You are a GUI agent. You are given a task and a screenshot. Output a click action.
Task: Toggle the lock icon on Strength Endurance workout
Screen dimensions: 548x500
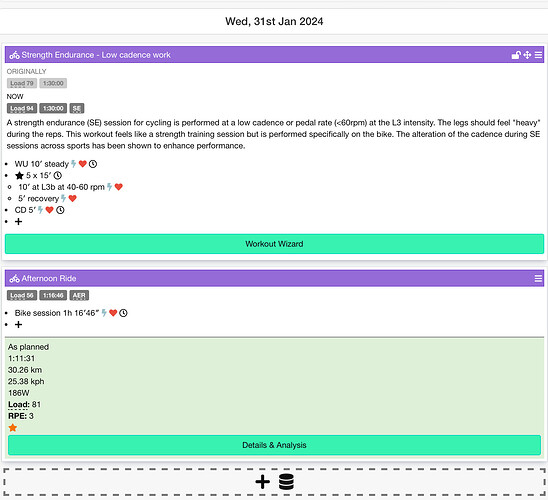[516, 55]
